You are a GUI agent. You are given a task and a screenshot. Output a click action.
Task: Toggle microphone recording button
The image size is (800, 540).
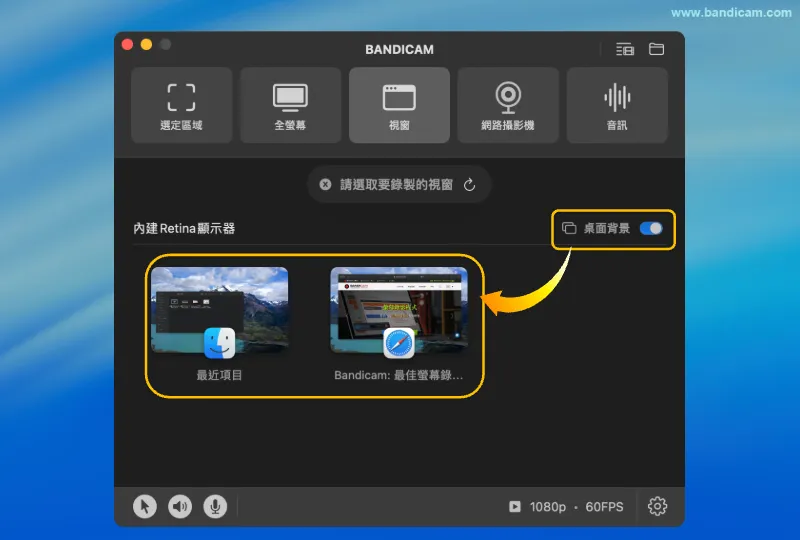[215, 506]
